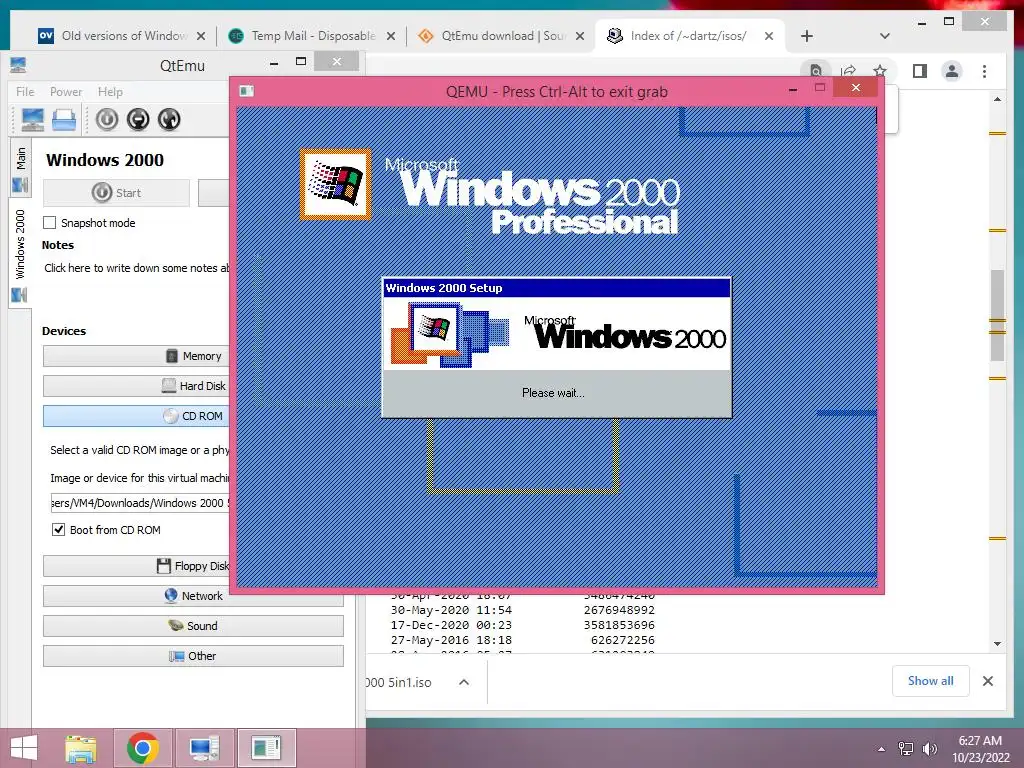Close the Temp Mail tab
The height and width of the screenshot is (768, 1024).
click(x=391, y=36)
